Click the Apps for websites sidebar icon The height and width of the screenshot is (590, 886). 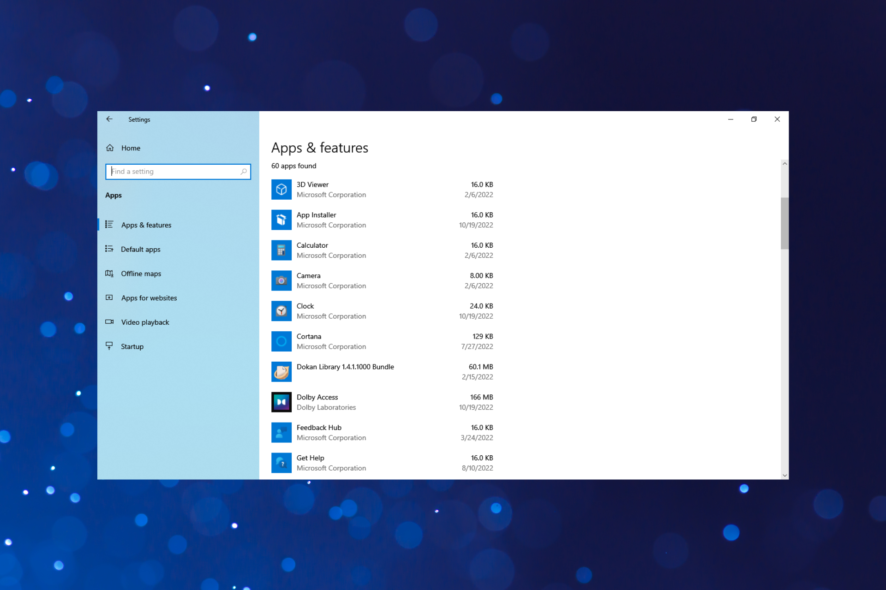(x=109, y=298)
